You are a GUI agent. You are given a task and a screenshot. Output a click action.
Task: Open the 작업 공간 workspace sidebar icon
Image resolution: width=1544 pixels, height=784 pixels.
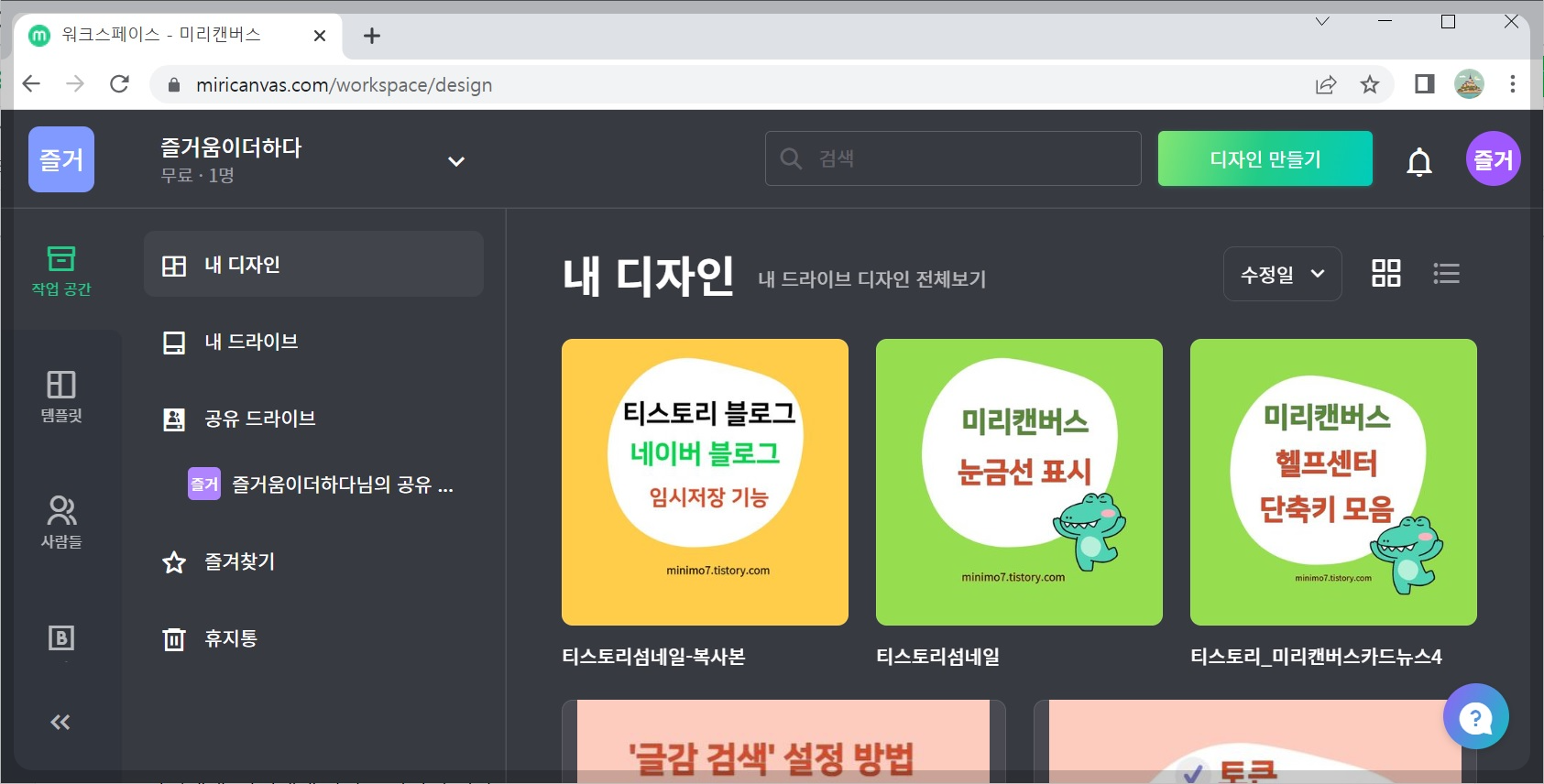pyautogui.click(x=61, y=270)
